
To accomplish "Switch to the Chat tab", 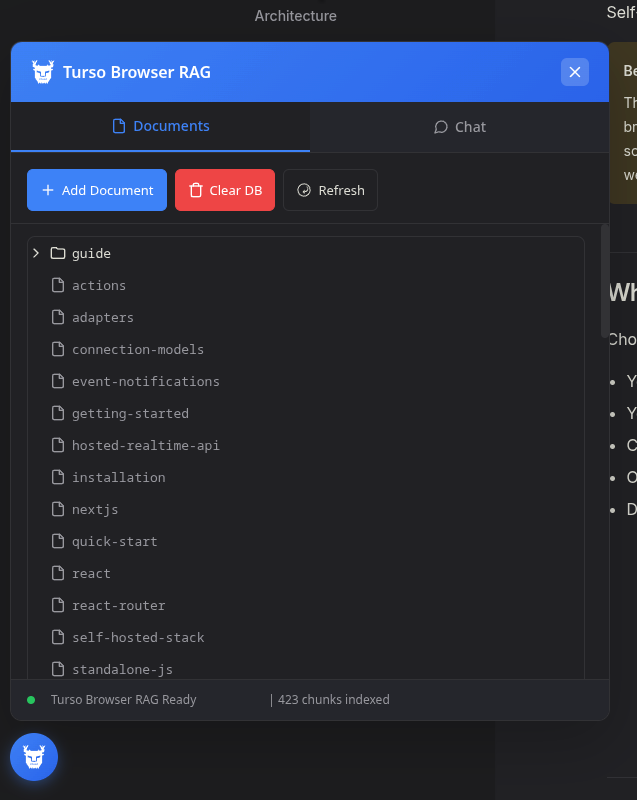I will tap(459, 127).
